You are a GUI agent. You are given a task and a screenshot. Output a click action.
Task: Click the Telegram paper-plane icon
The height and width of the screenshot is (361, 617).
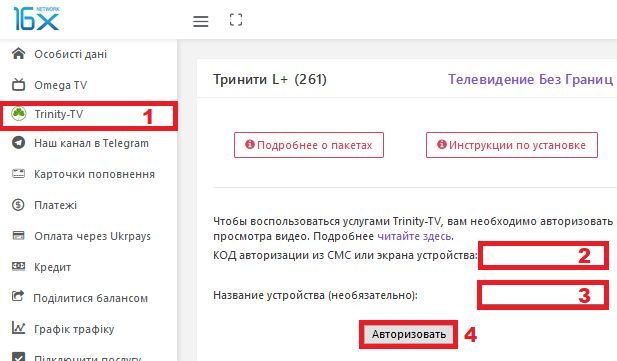[18, 143]
